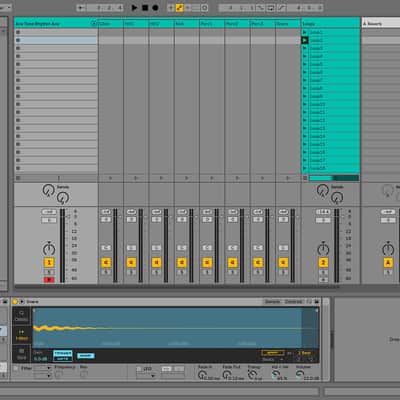
Task: Select the A Reverb return track header
Action: click(x=381, y=24)
